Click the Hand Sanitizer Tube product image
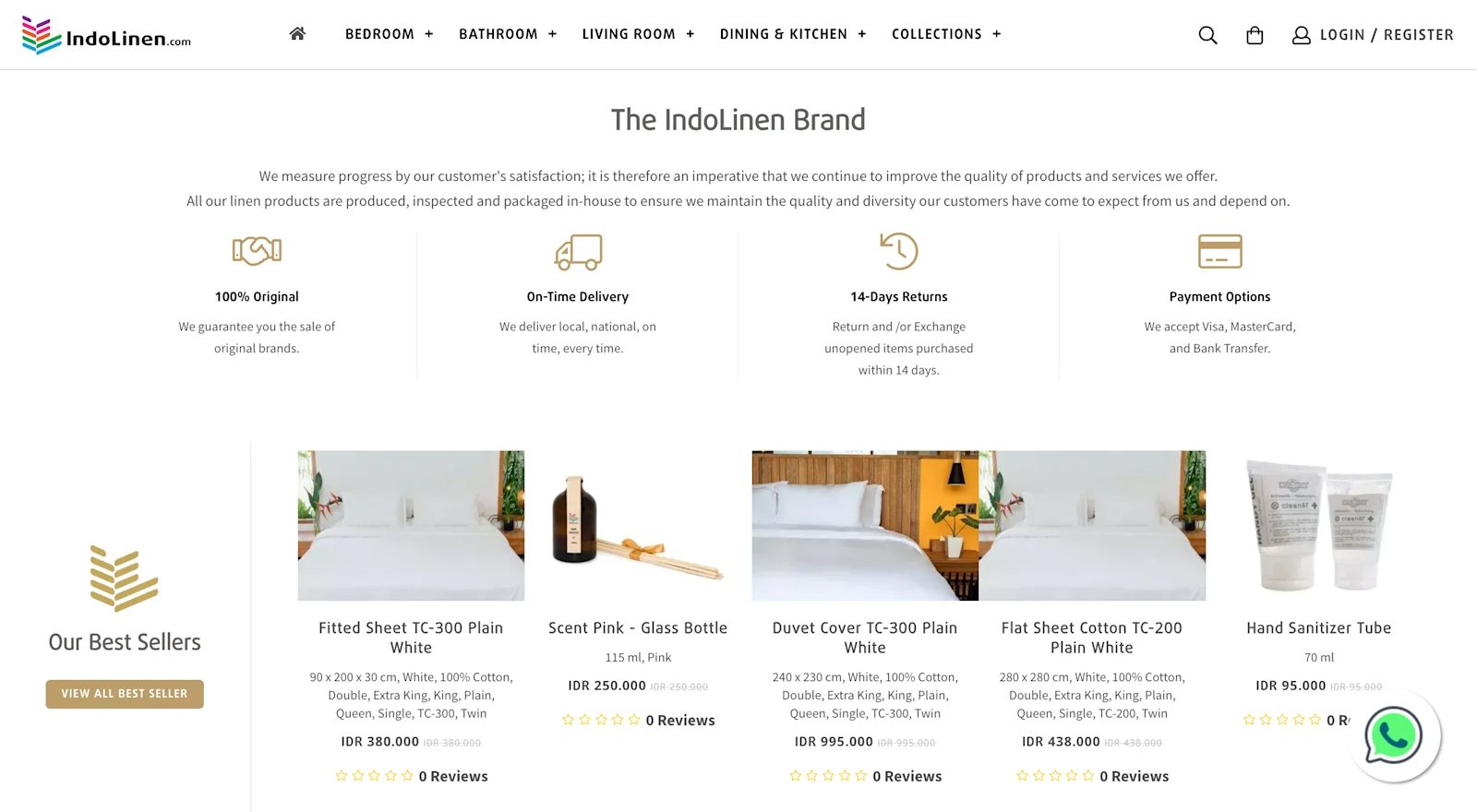 click(x=1318, y=525)
